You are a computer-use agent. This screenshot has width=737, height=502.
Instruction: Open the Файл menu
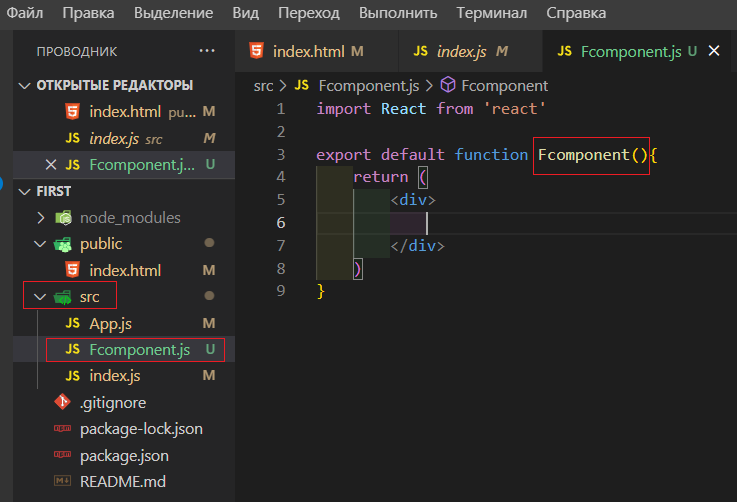click(x=24, y=13)
